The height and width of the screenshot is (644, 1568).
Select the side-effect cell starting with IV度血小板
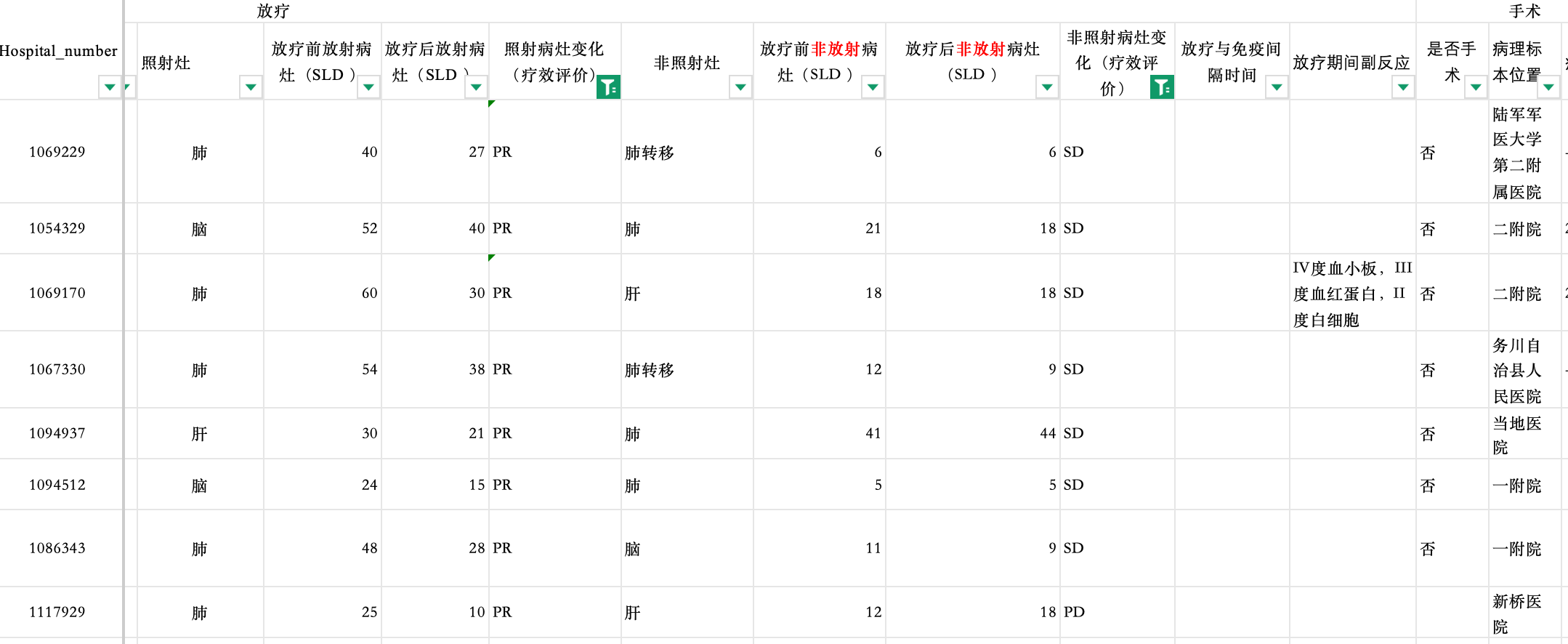point(1351,294)
